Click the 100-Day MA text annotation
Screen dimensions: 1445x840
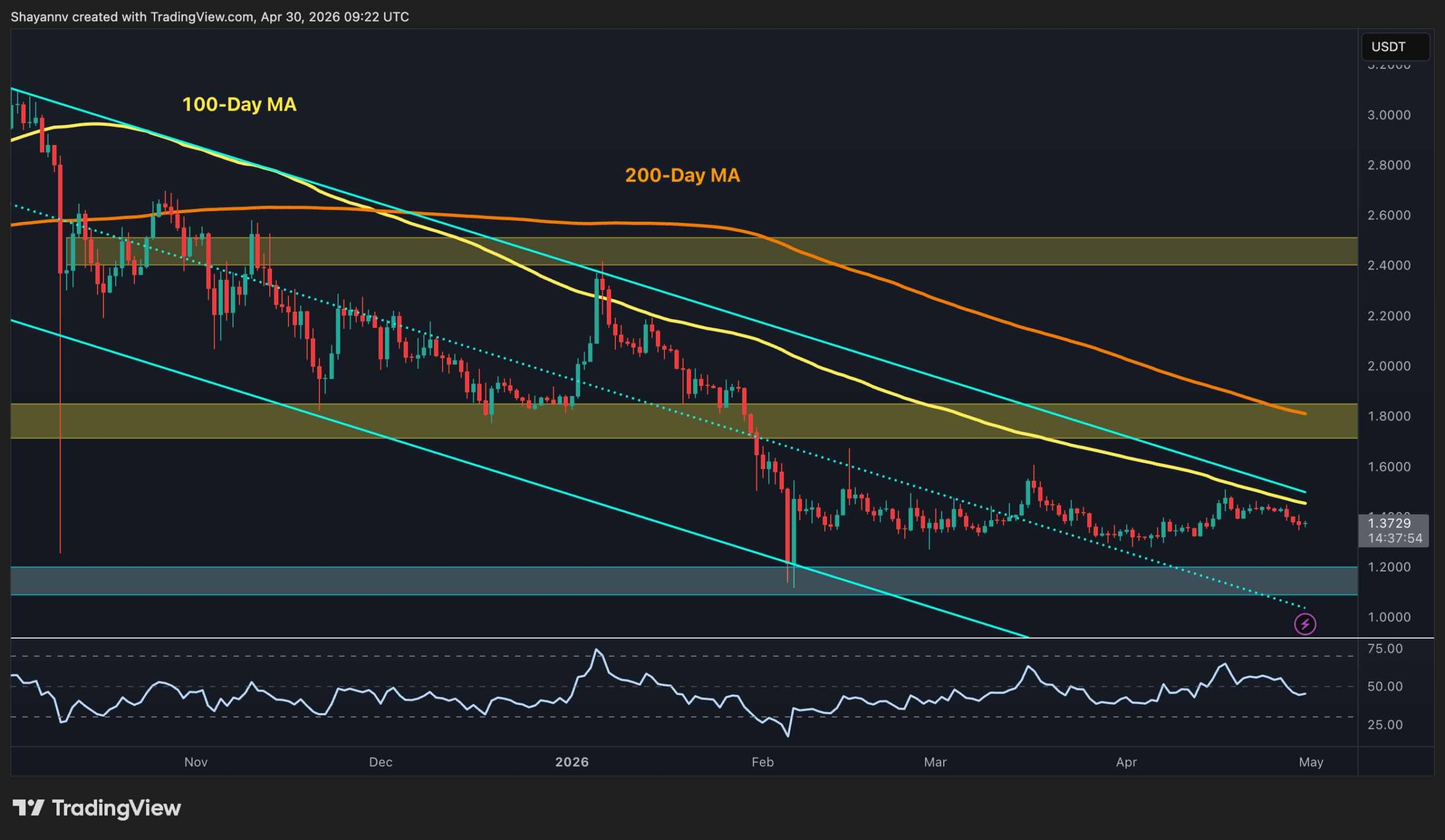[239, 105]
